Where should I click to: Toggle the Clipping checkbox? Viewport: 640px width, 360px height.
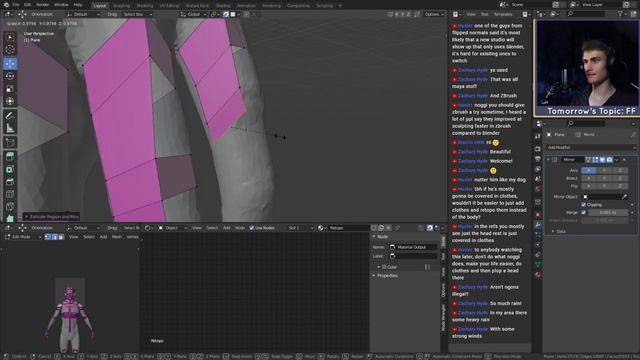point(584,205)
